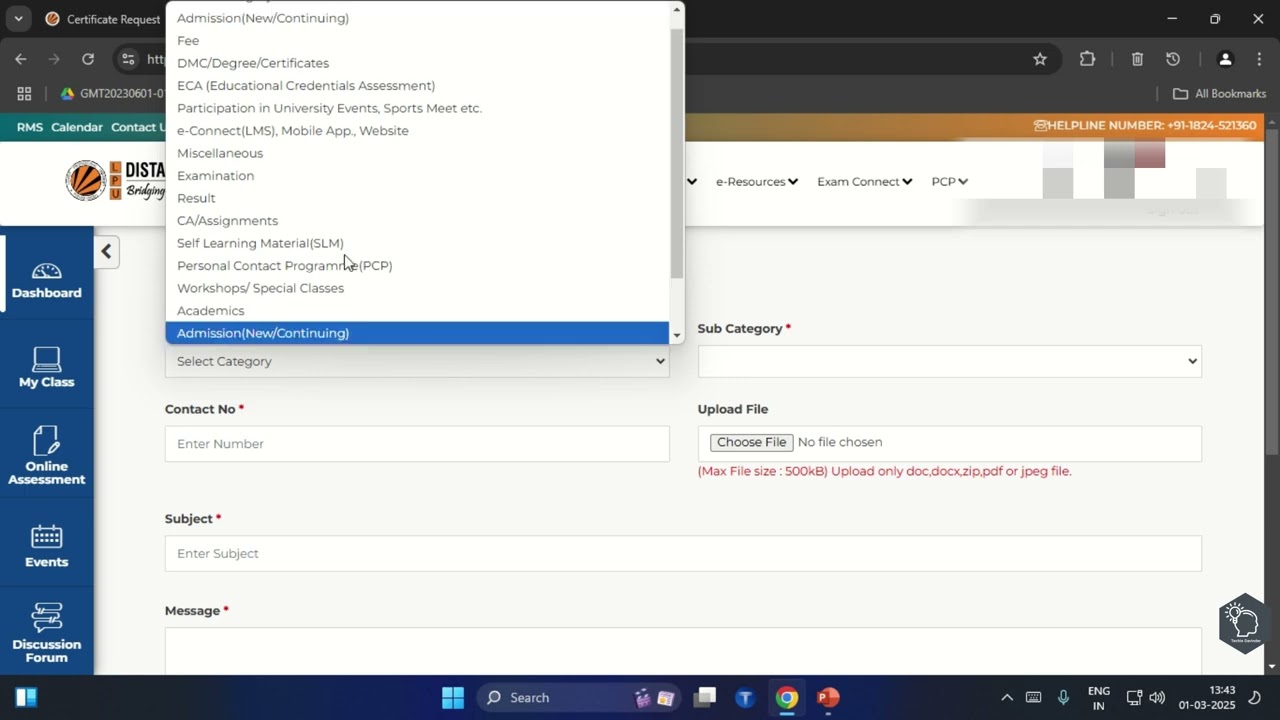
Task: Click microphone icon in system tray
Action: click(x=1064, y=697)
